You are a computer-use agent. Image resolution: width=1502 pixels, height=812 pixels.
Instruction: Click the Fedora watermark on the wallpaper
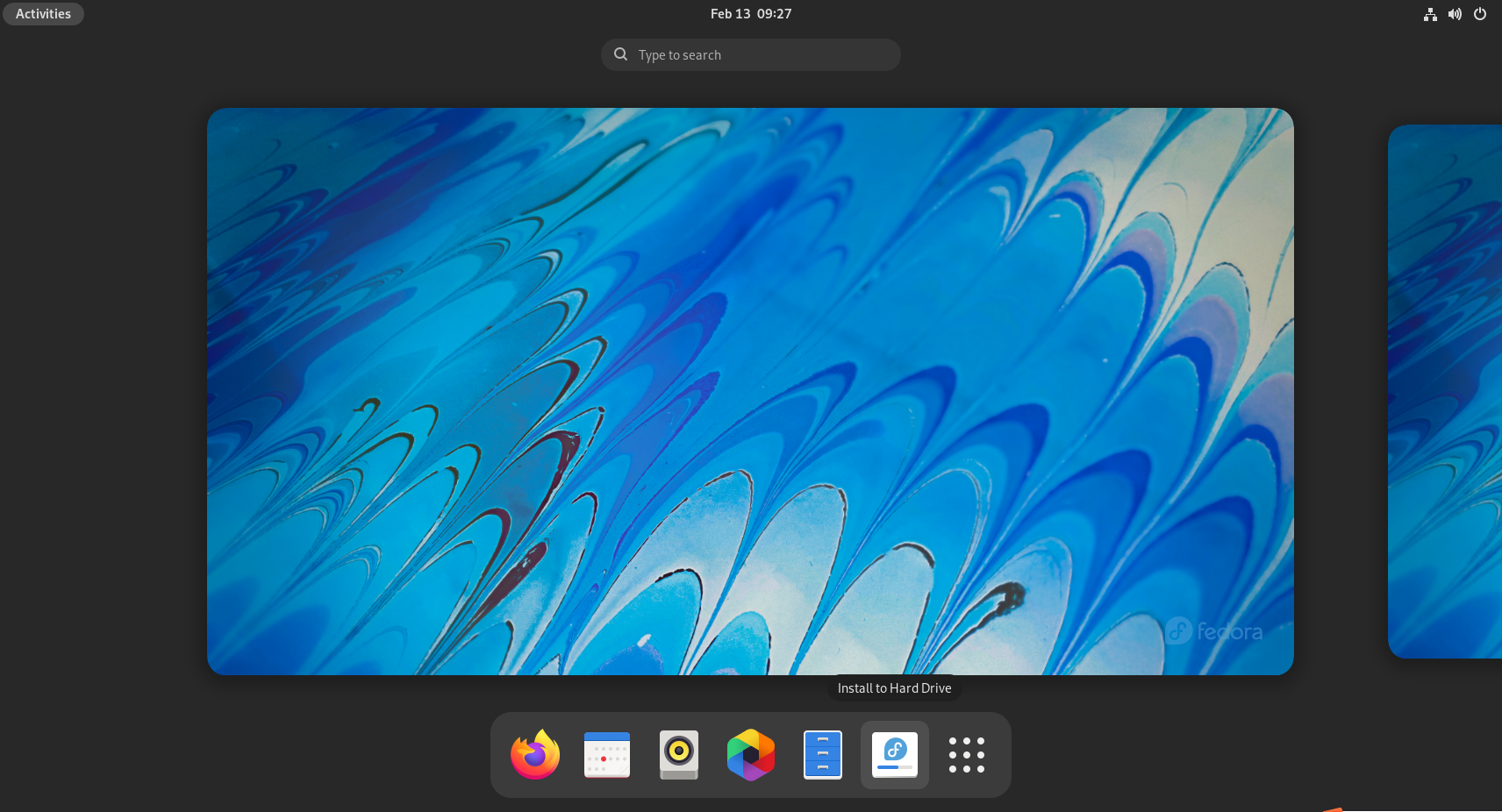click(x=1215, y=630)
